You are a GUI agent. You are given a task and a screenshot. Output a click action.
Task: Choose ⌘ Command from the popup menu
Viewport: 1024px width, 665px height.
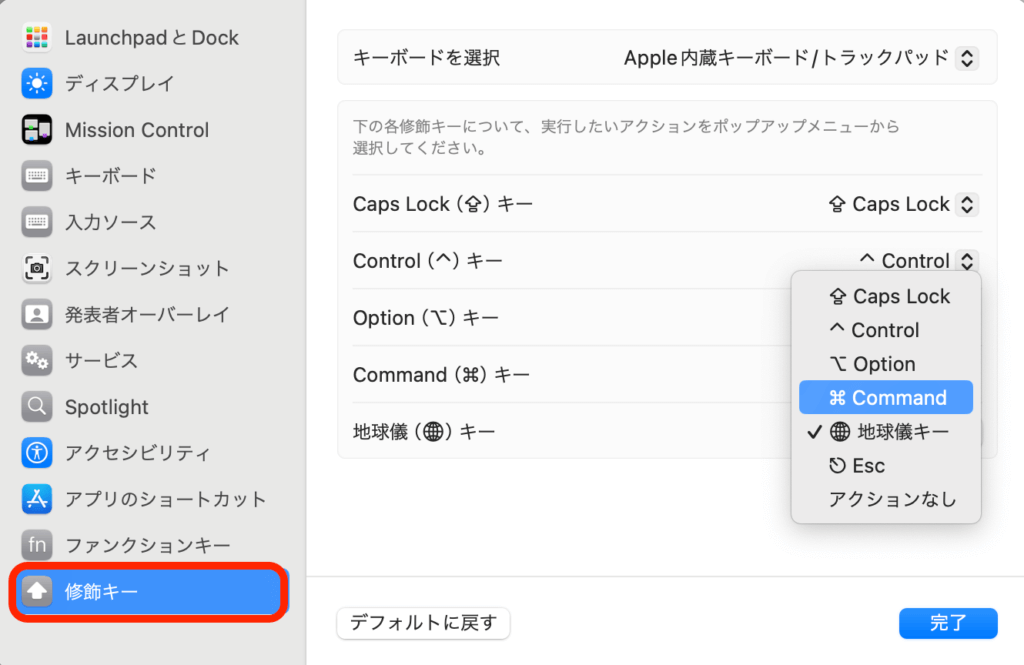[886, 398]
